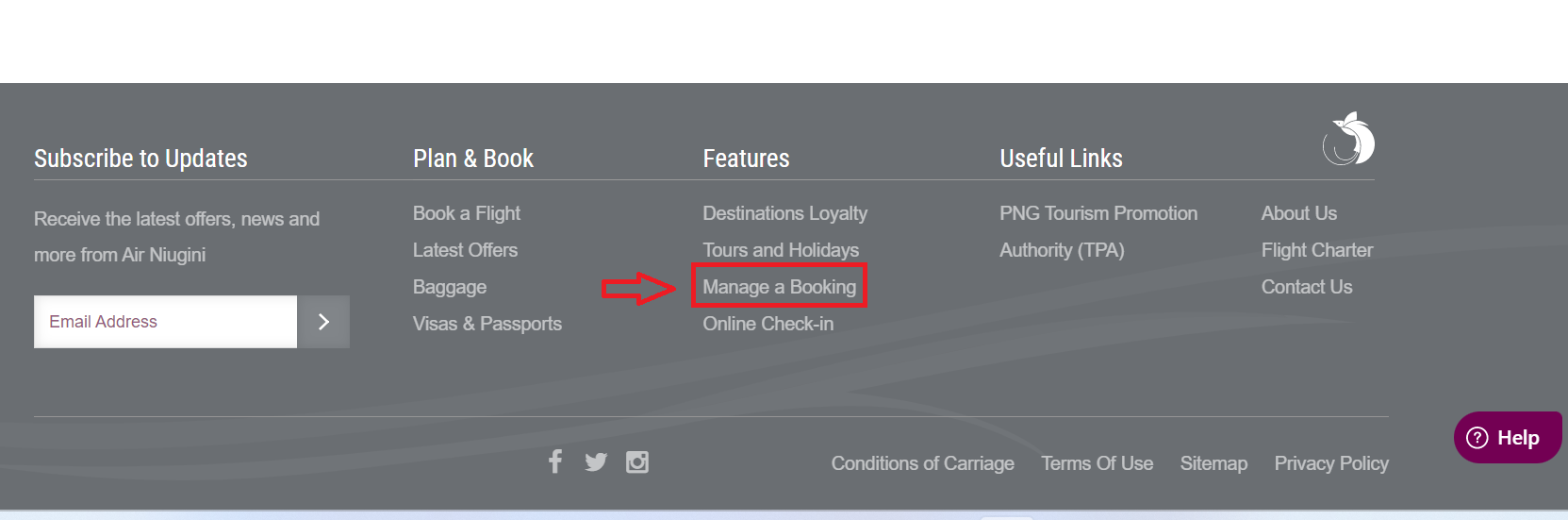Screen dimensions: 1568x520
Task: Open Privacy Policy link
Action: point(1331,463)
